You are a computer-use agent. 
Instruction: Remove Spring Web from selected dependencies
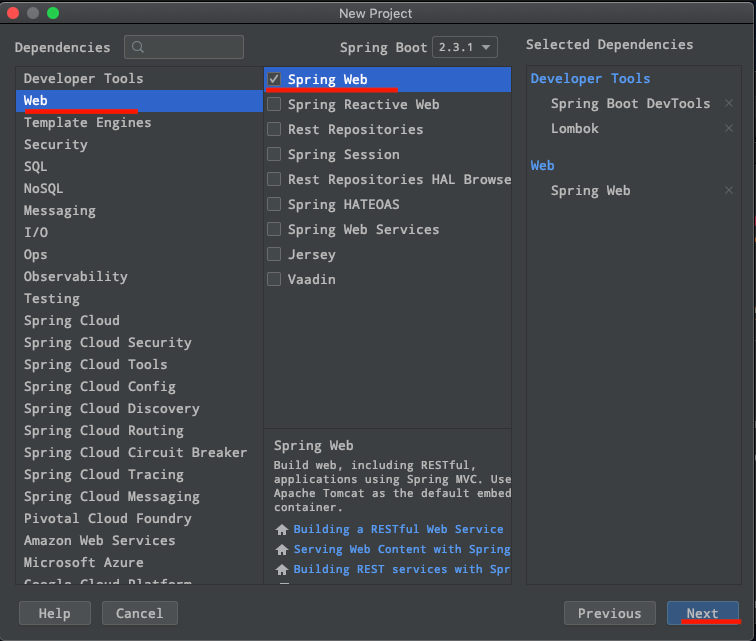729,191
